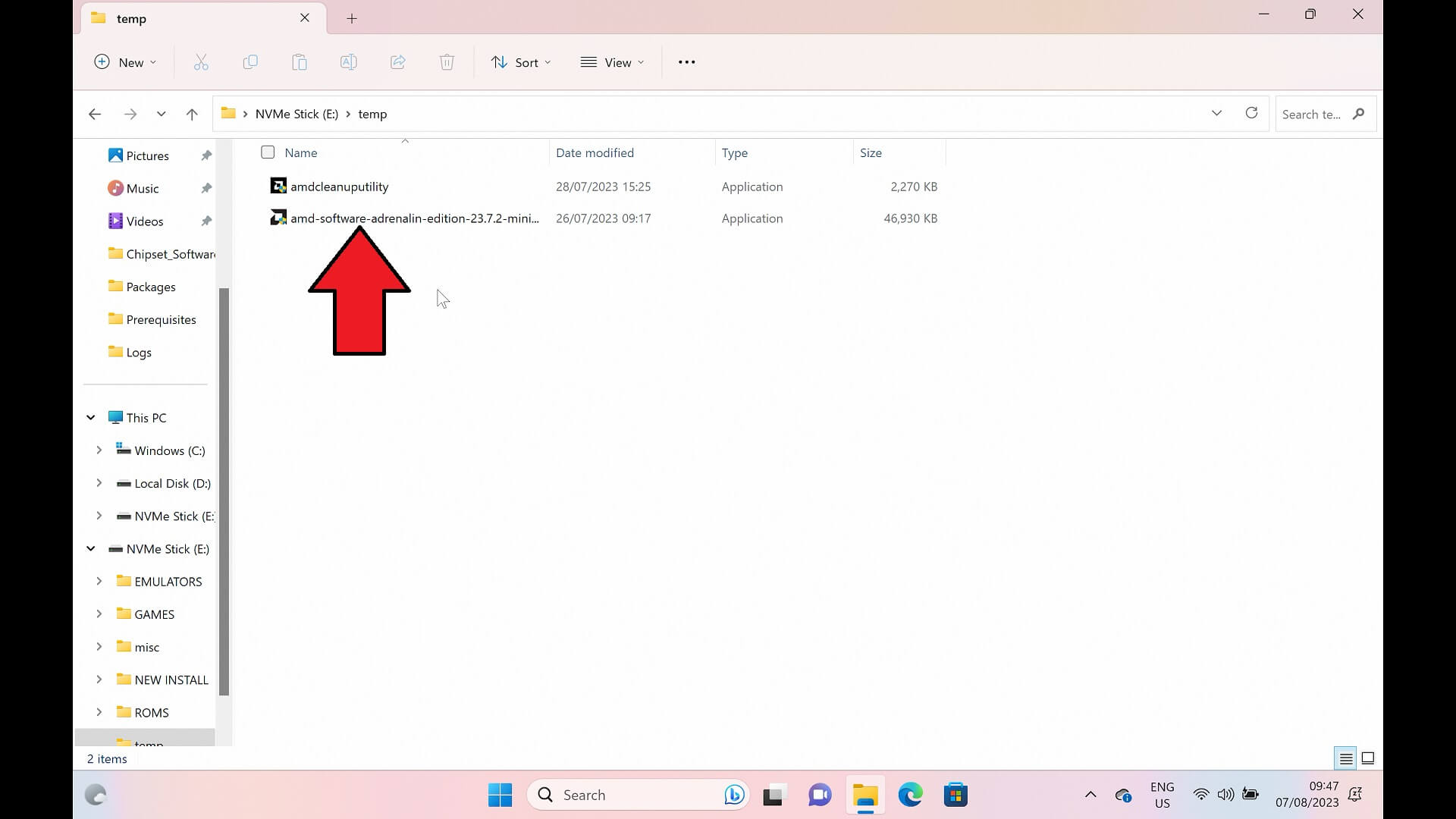
Task: Click the New button in toolbar
Action: [125, 62]
